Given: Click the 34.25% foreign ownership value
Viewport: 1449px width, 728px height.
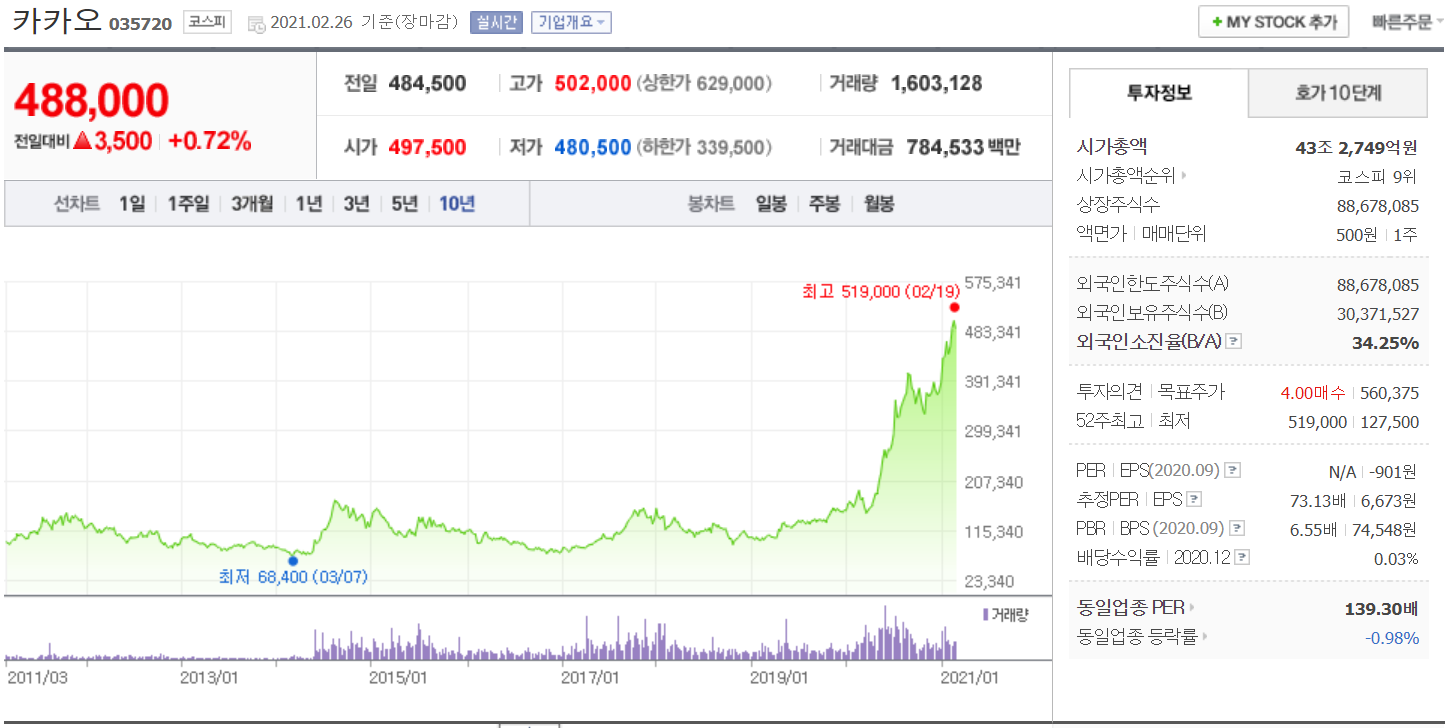Looking at the screenshot, I should point(1385,343).
